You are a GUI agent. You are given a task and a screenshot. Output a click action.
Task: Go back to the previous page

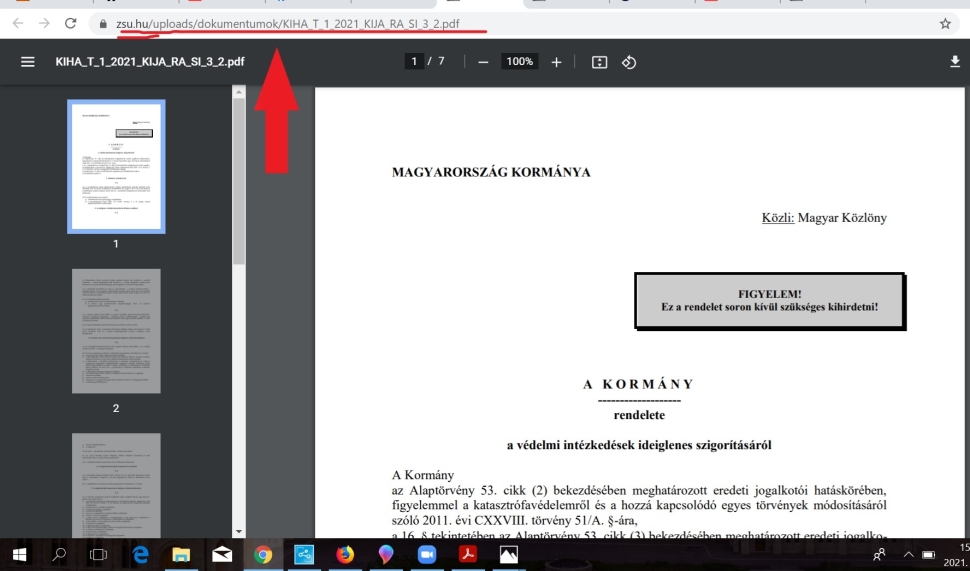(x=18, y=24)
